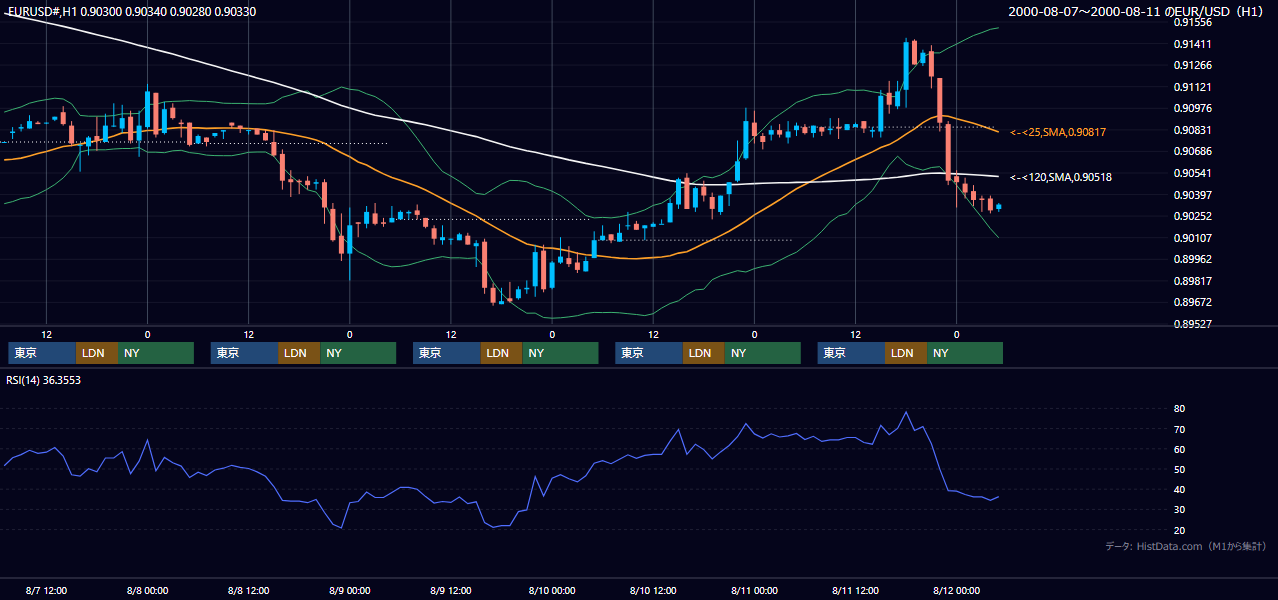Click price axis value 0.90397
The width and height of the screenshot is (1278, 600).
(1193, 195)
